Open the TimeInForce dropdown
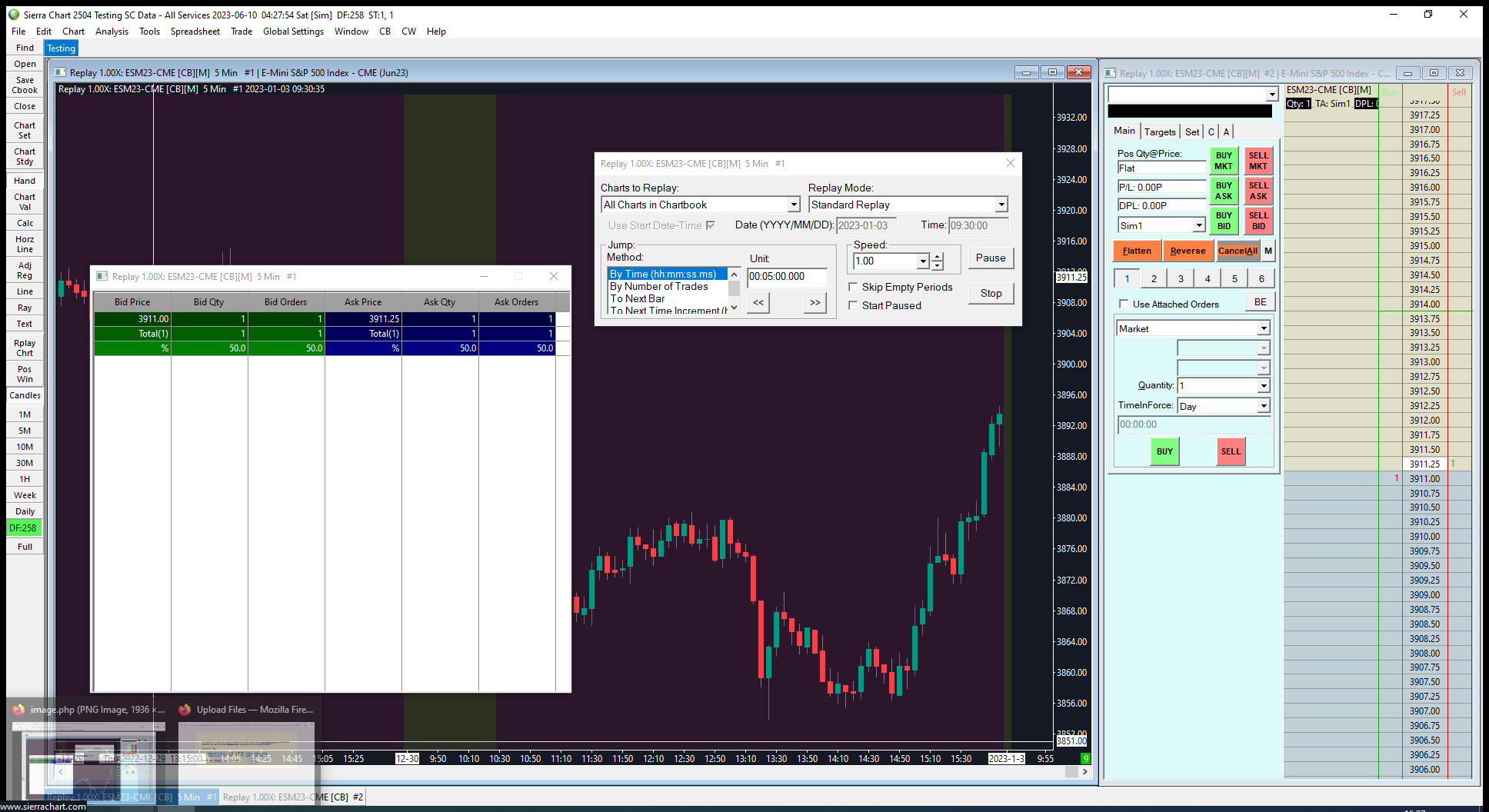Image resolution: width=1489 pixels, height=812 pixels. pyautogui.click(x=1263, y=406)
